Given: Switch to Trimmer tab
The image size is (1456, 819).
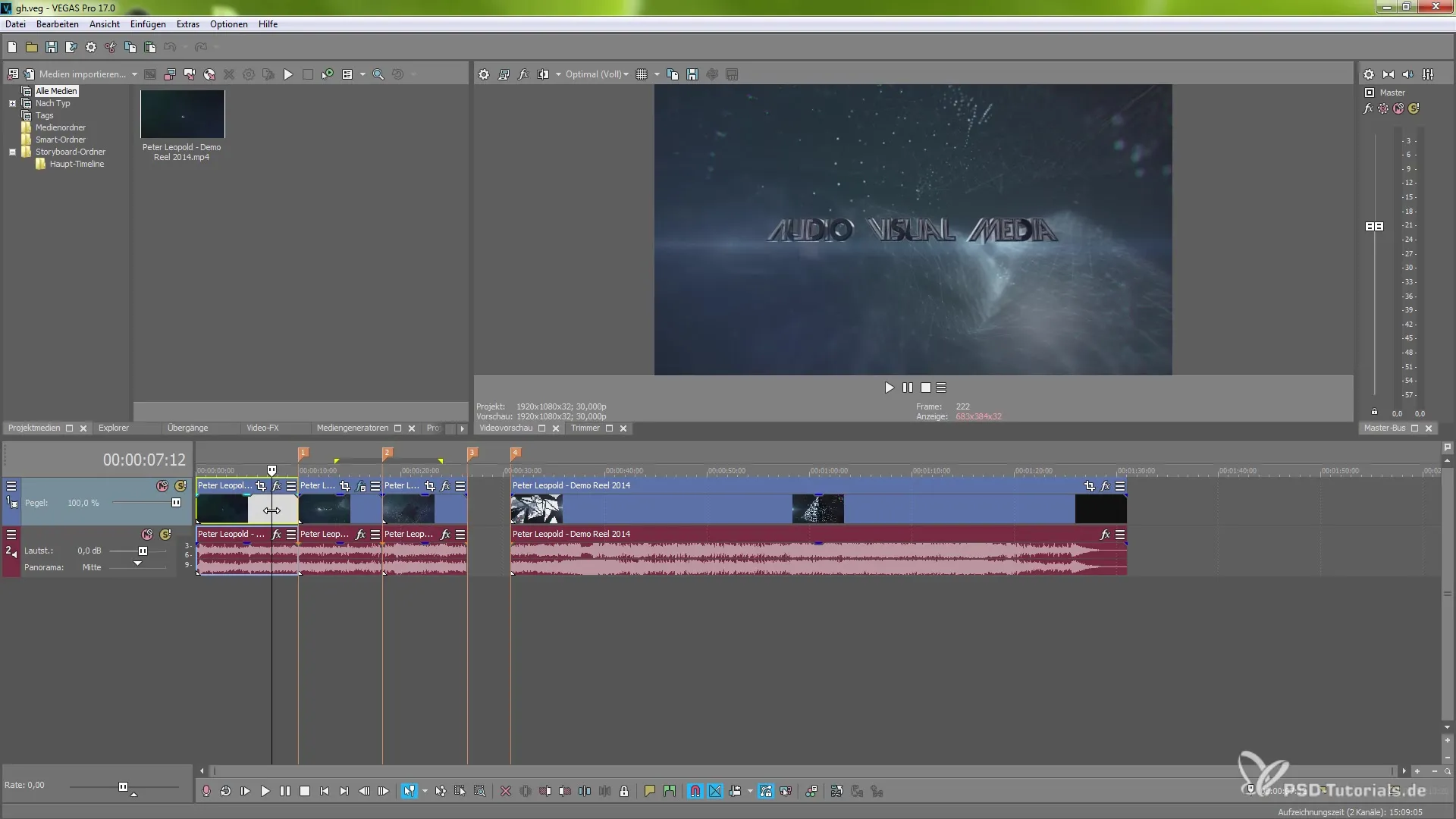Looking at the screenshot, I should (x=585, y=428).
